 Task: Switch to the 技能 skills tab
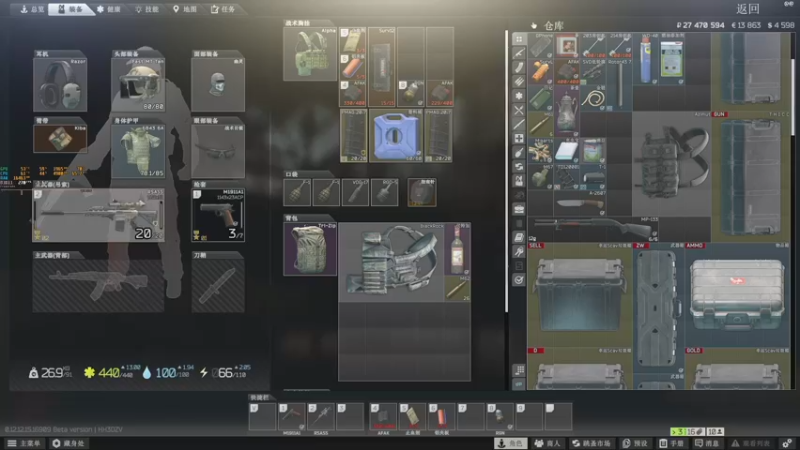(146, 9)
